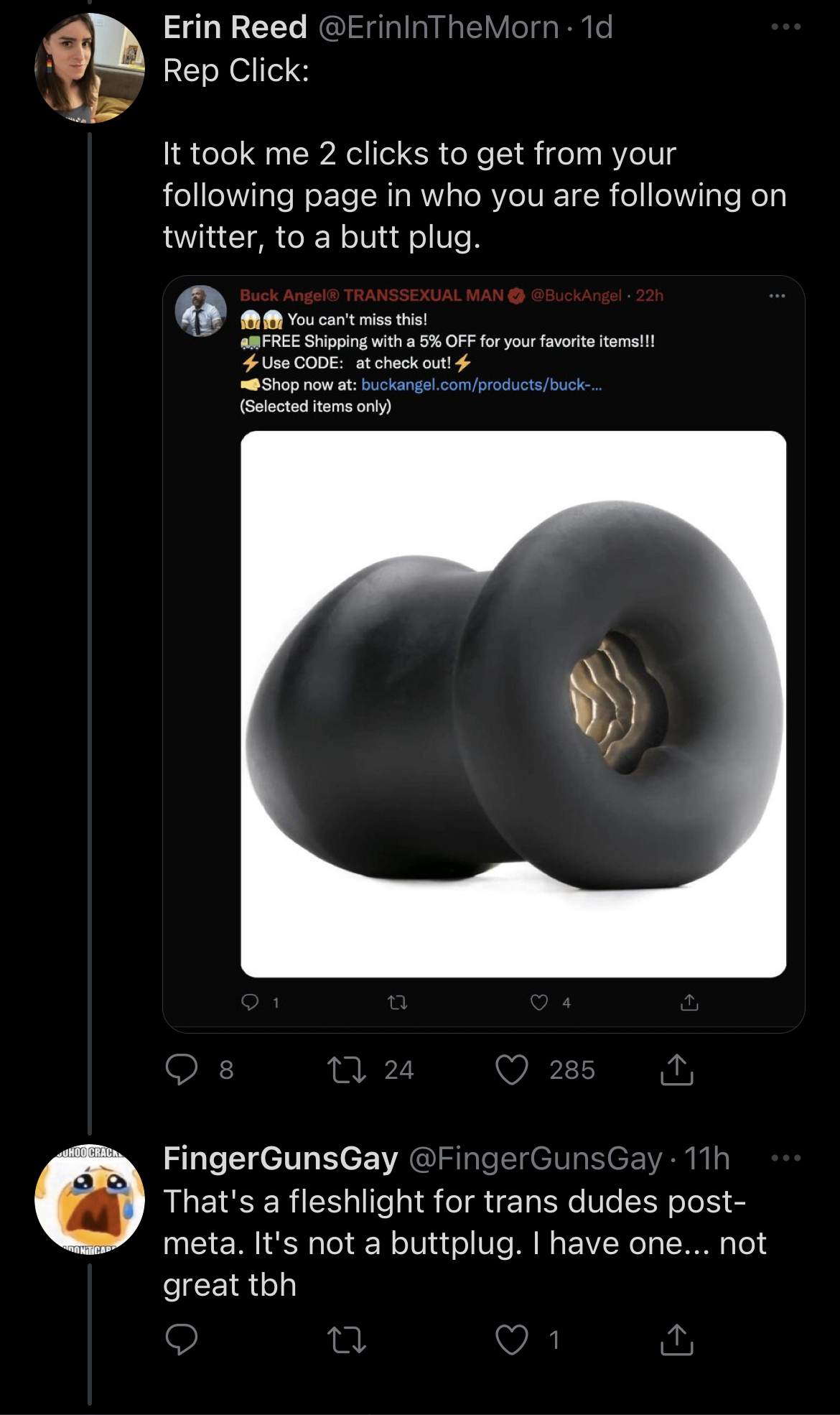Open the @FingerGunsGay handle link
The height and width of the screenshot is (1415, 840).
[535, 1158]
